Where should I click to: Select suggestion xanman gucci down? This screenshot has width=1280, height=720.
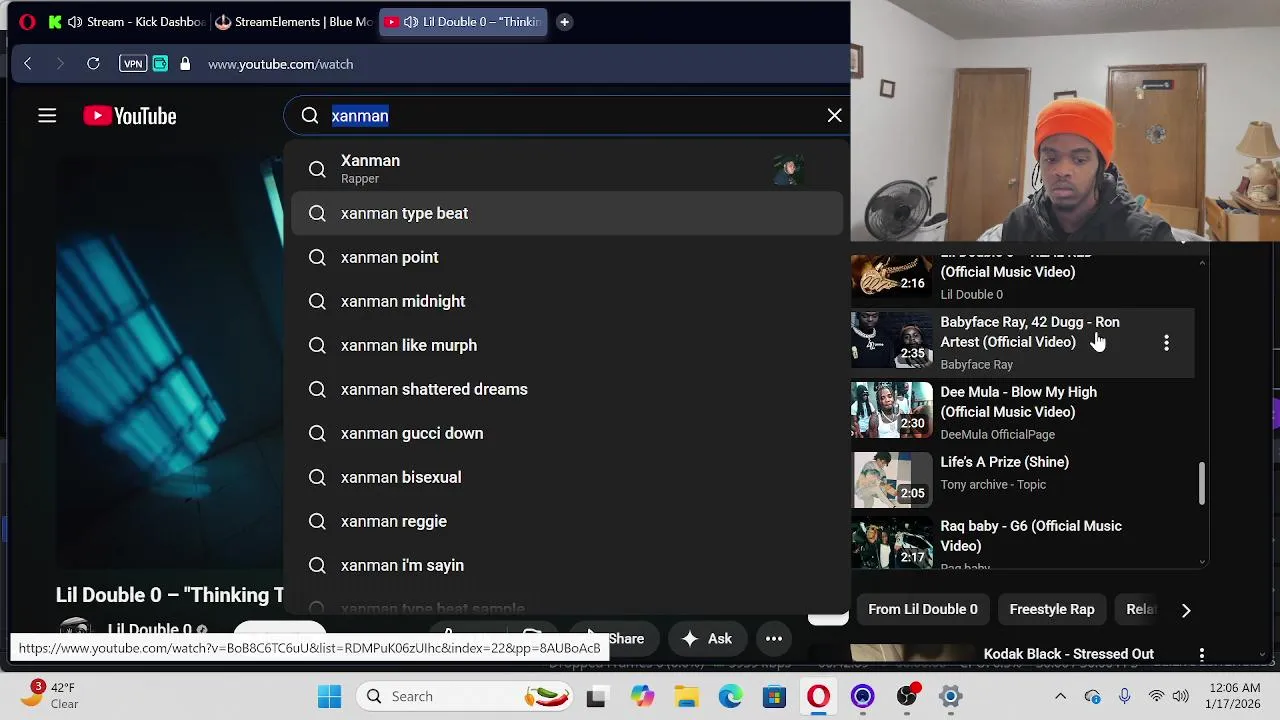coord(566,433)
